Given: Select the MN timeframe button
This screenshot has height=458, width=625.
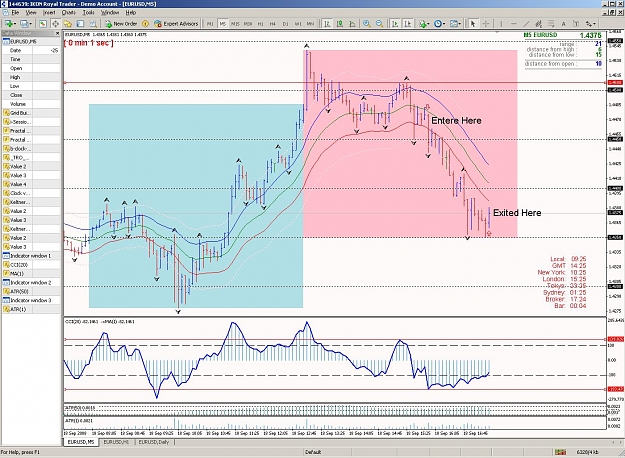Looking at the screenshot, I should pos(310,24).
